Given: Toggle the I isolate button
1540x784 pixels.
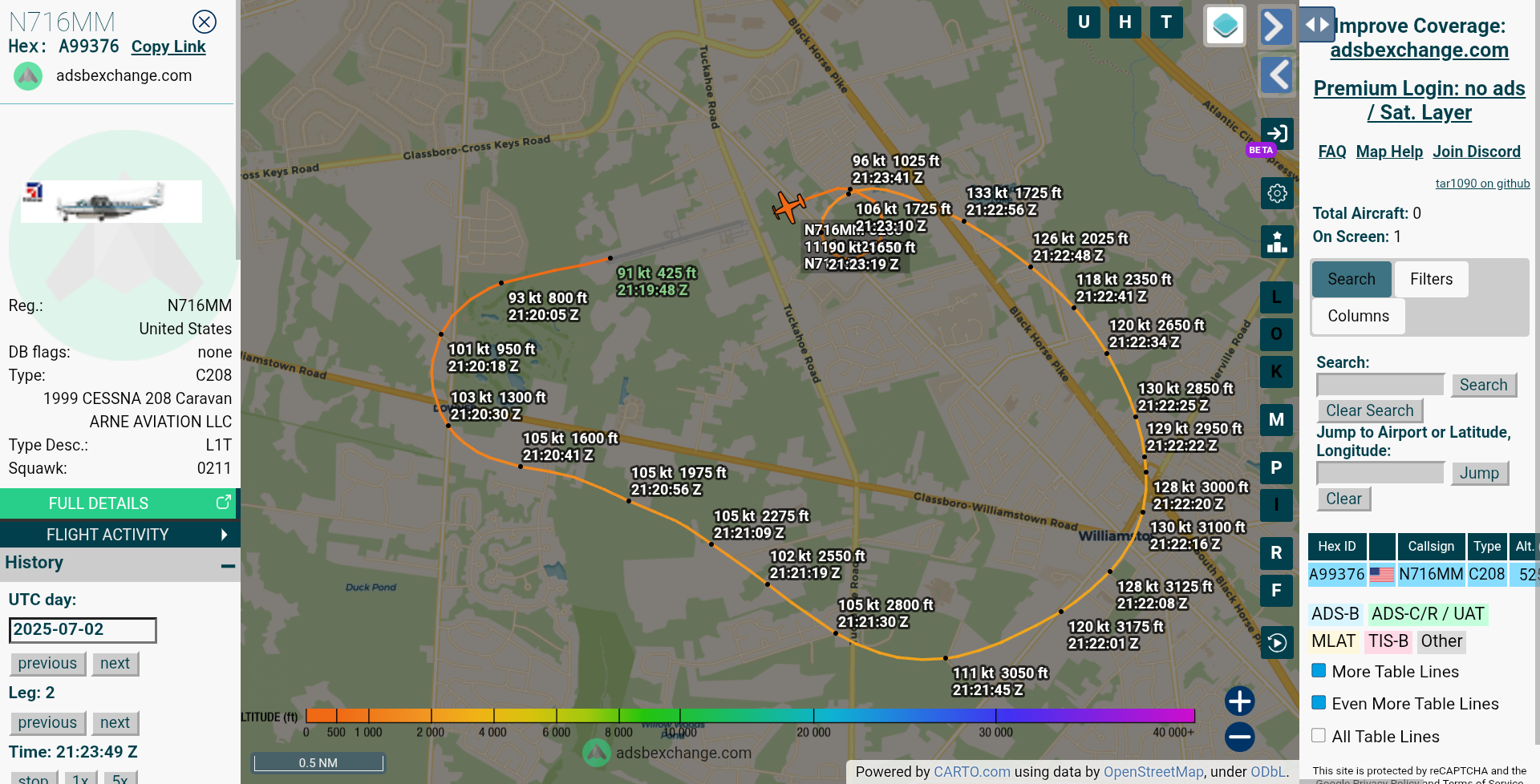Looking at the screenshot, I should tap(1276, 505).
